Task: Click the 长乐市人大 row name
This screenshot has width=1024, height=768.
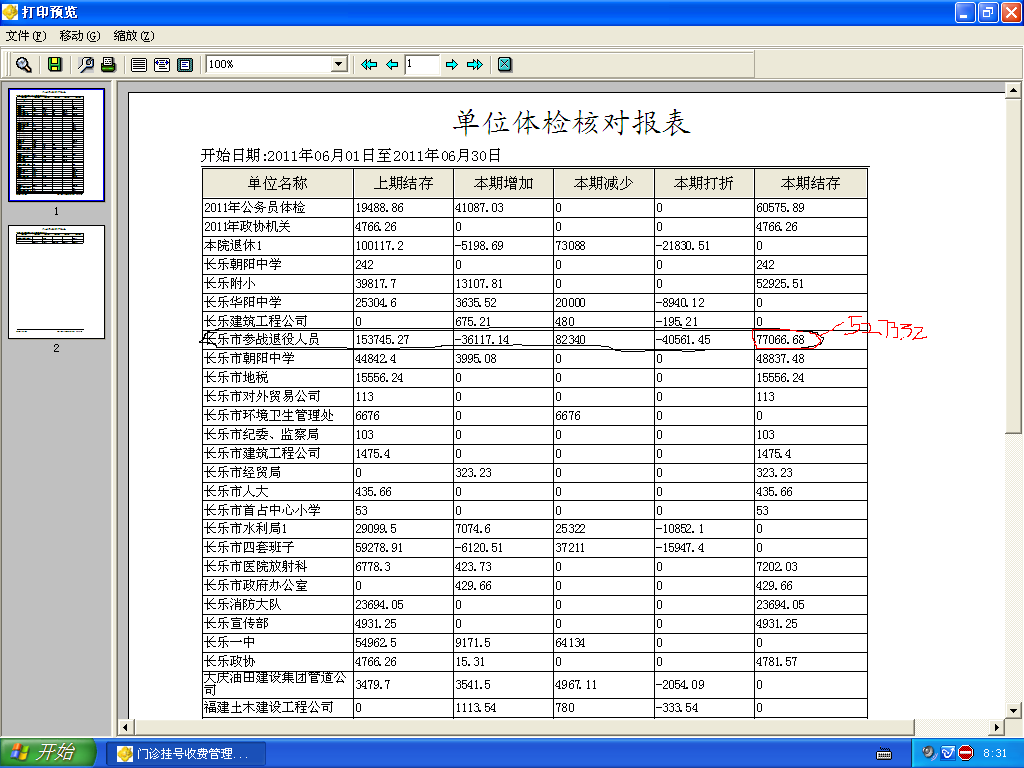Action: (x=236, y=491)
